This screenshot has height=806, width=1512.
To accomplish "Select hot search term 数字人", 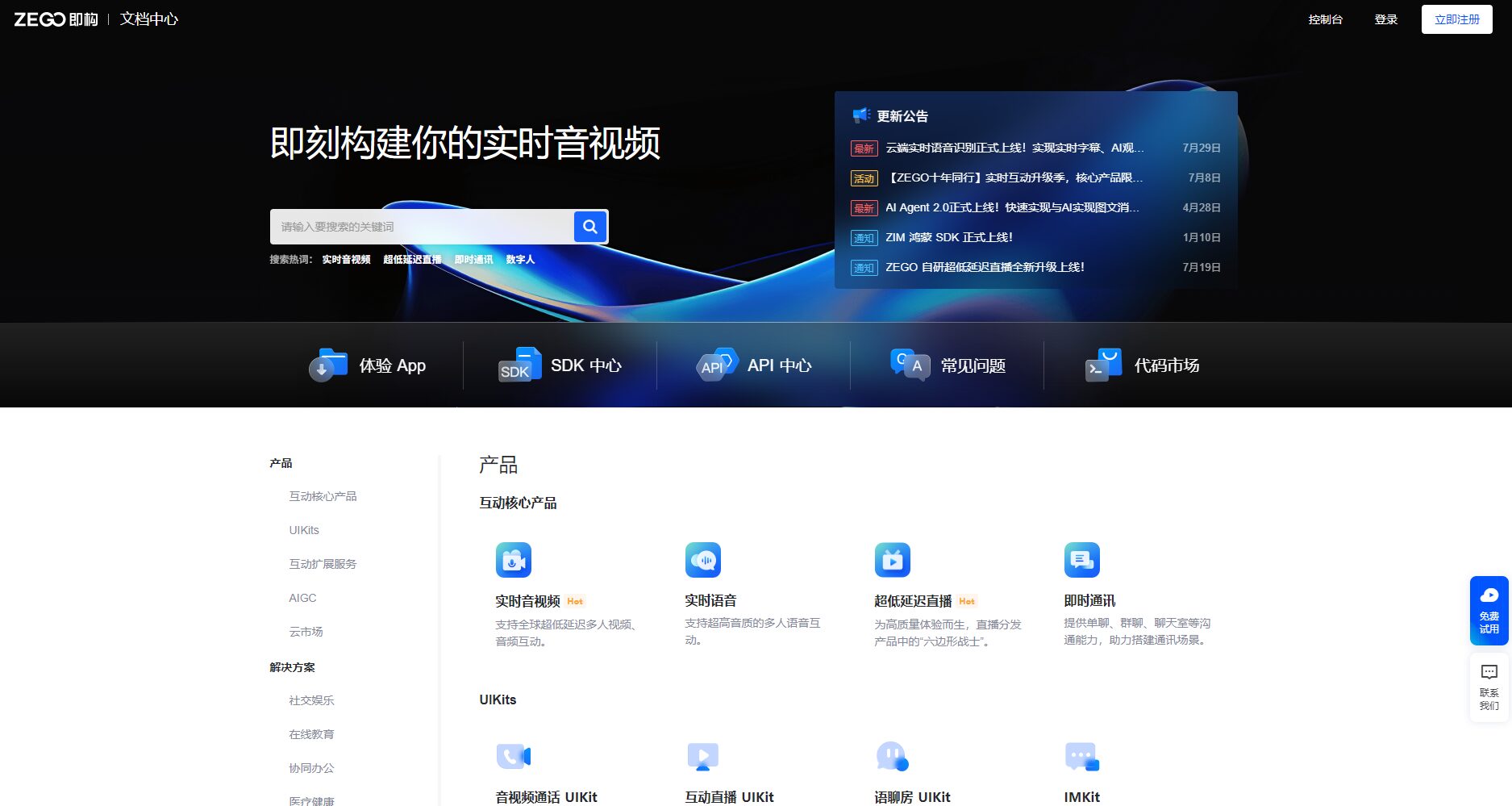I will tap(520, 260).
